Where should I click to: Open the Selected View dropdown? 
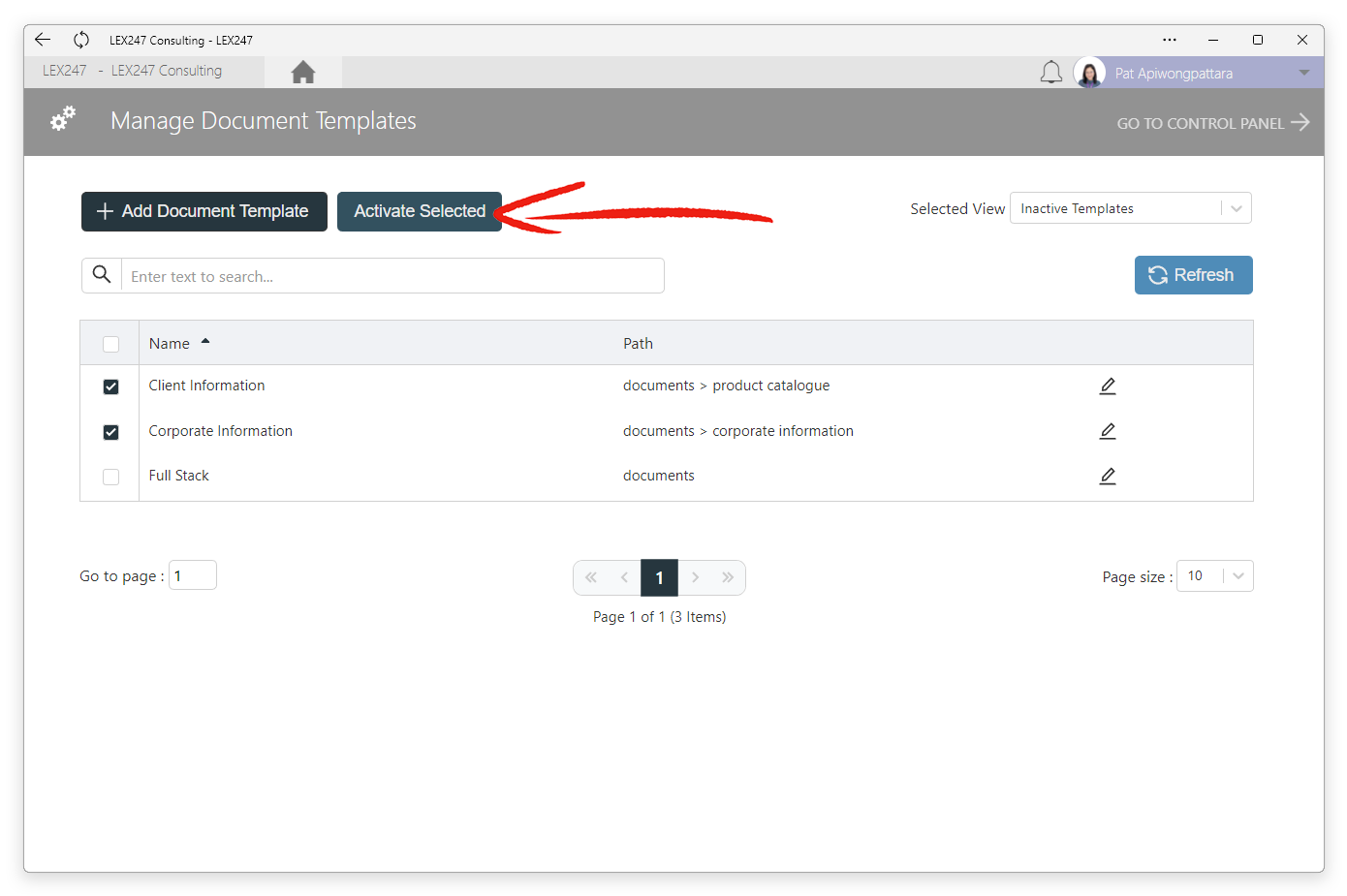1130,208
